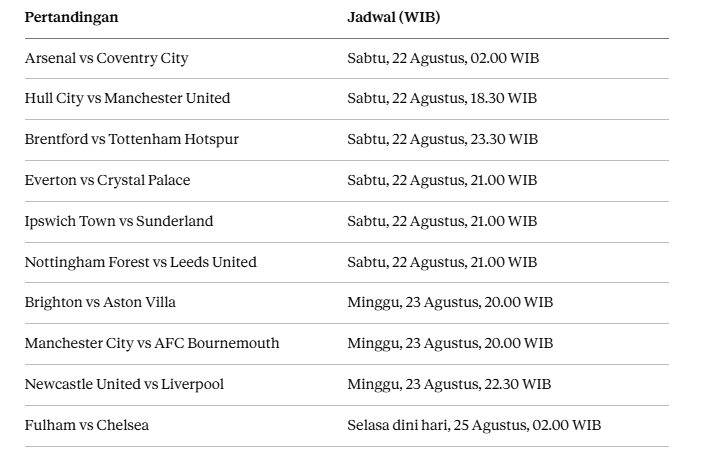714x457 pixels.
Task: Click the 02.00 WIB schedule for Arsenal
Action: click(443, 58)
